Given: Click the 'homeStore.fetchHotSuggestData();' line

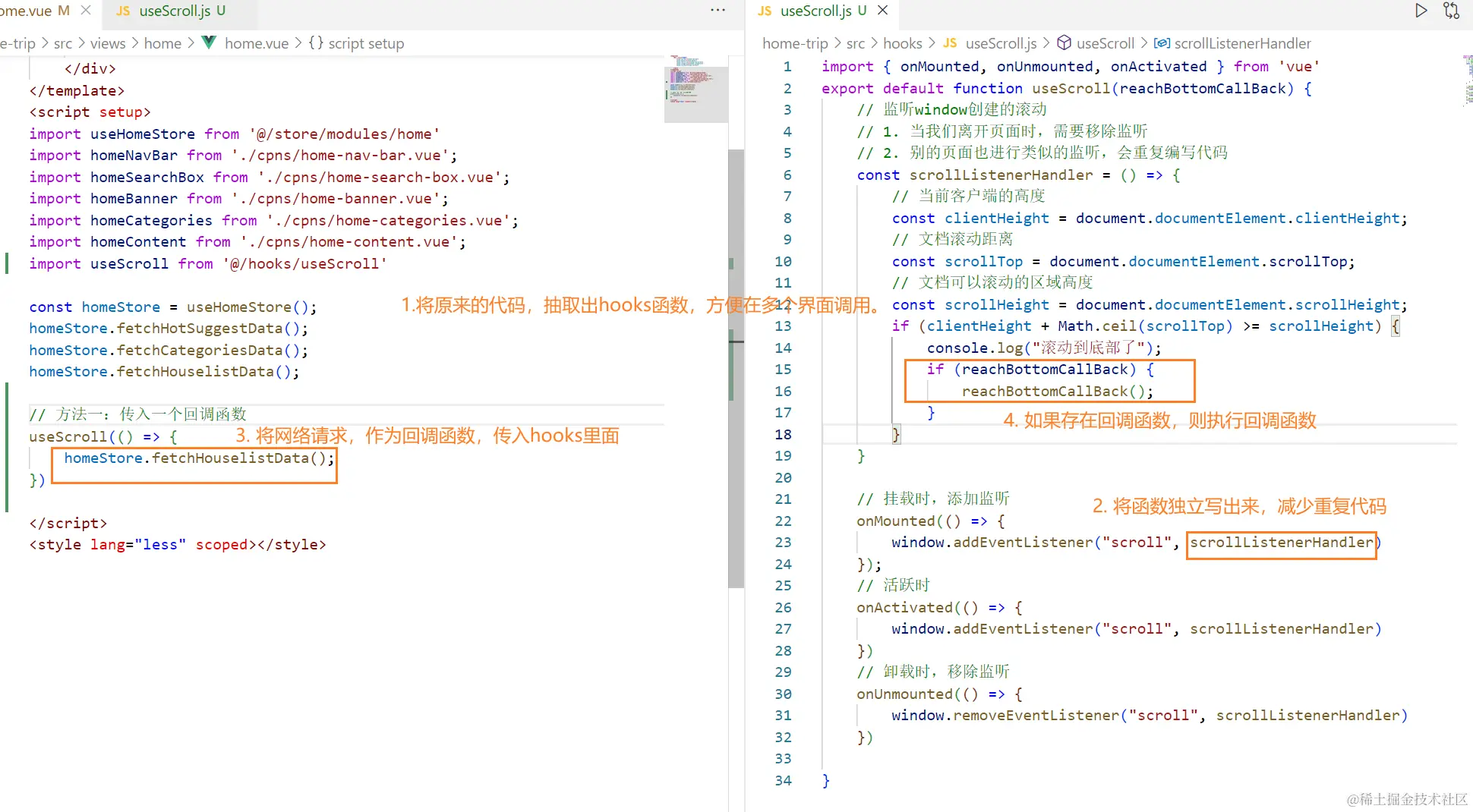Looking at the screenshot, I should click(x=169, y=328).
